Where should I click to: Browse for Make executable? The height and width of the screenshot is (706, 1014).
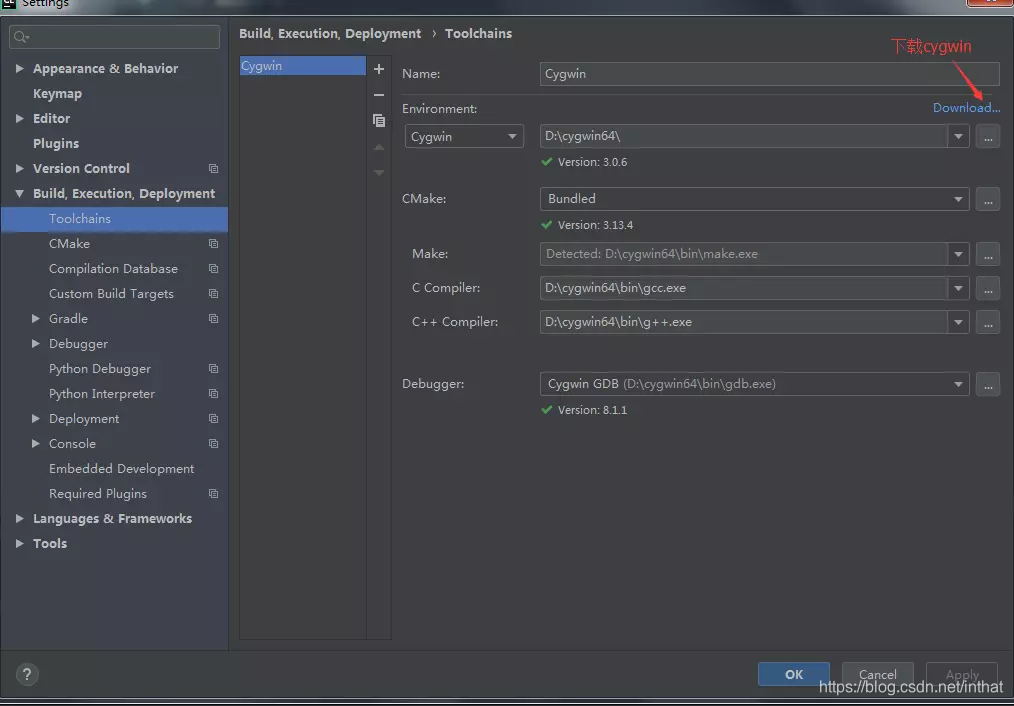point(987,254)
